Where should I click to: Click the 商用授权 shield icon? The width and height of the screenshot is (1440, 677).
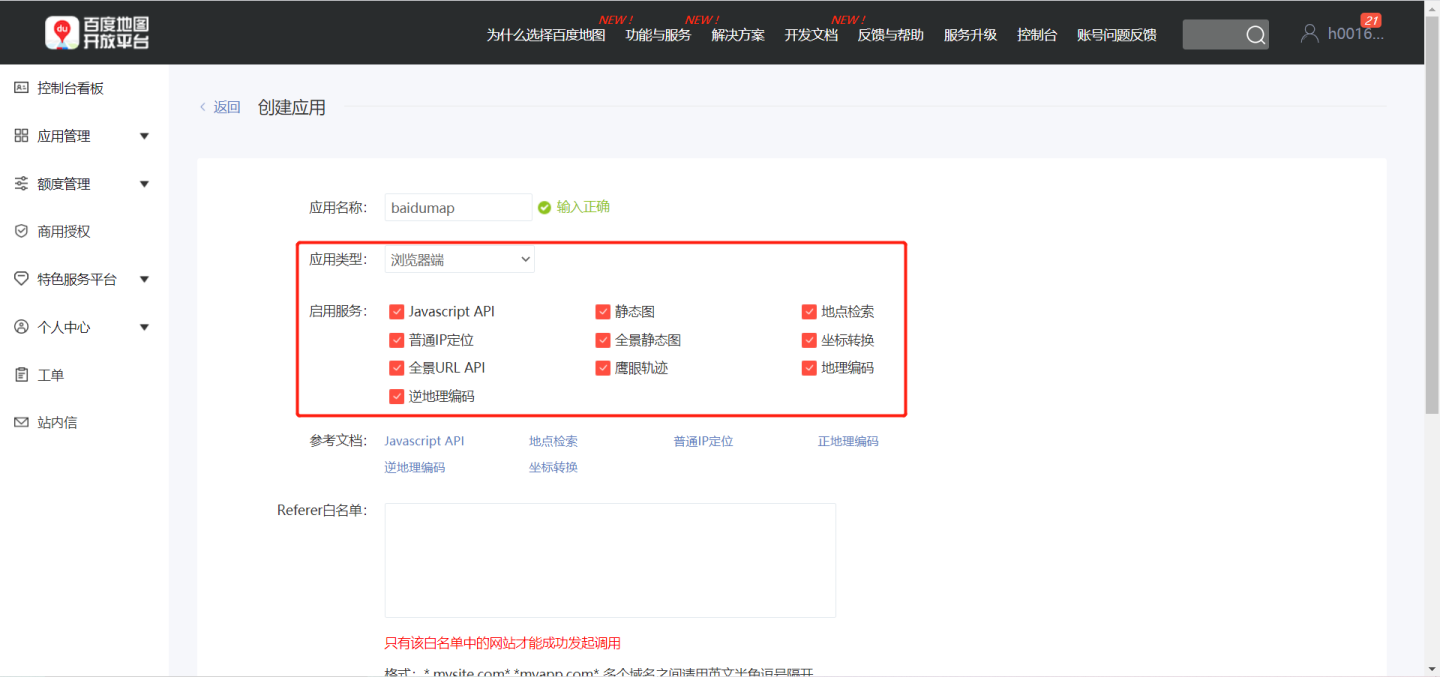click(x=21, y=231)
